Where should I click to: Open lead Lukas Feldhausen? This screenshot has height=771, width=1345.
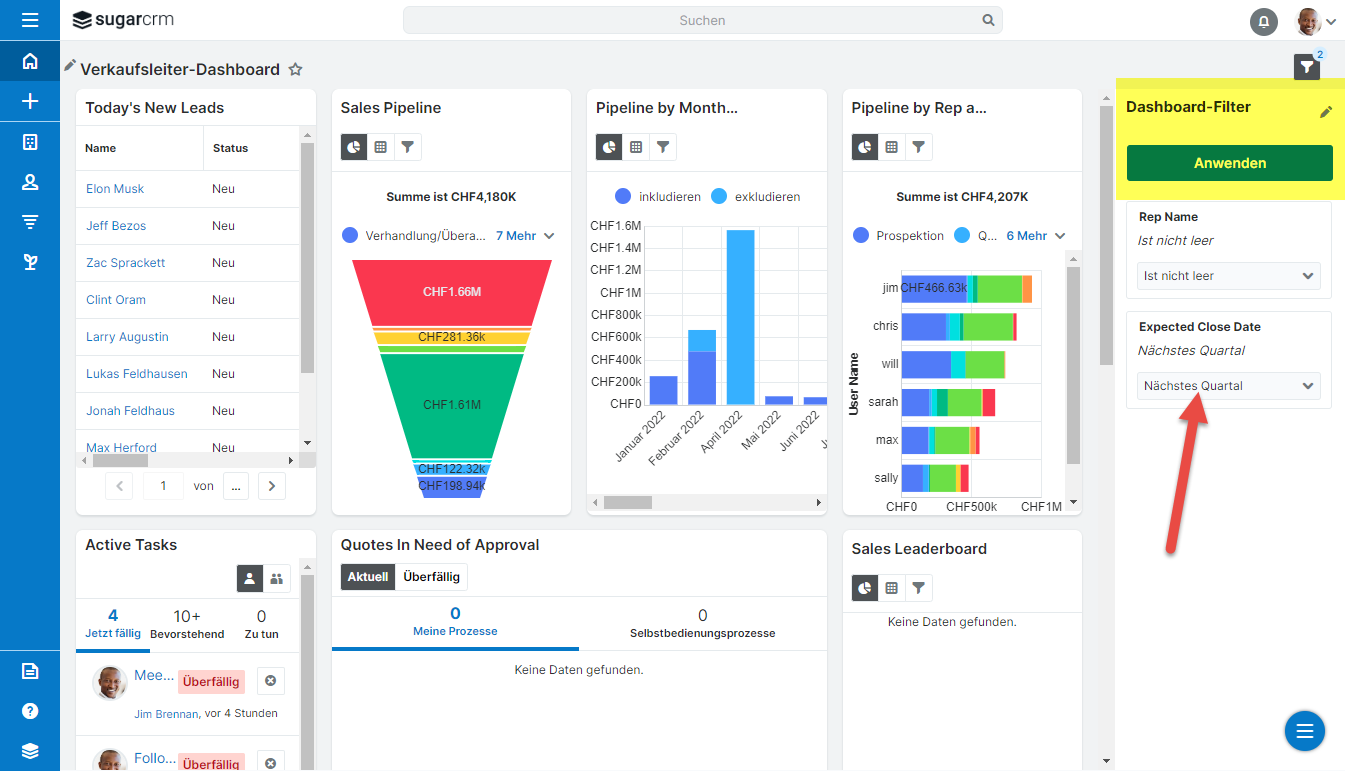(137, 374)
